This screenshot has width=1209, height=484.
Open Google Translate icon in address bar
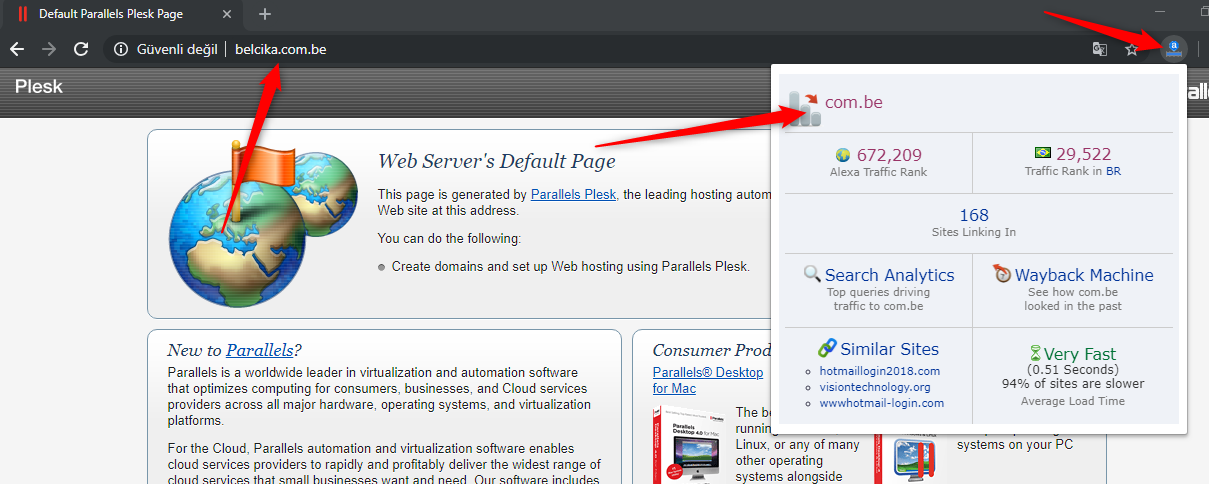(x=1100, y=49)
